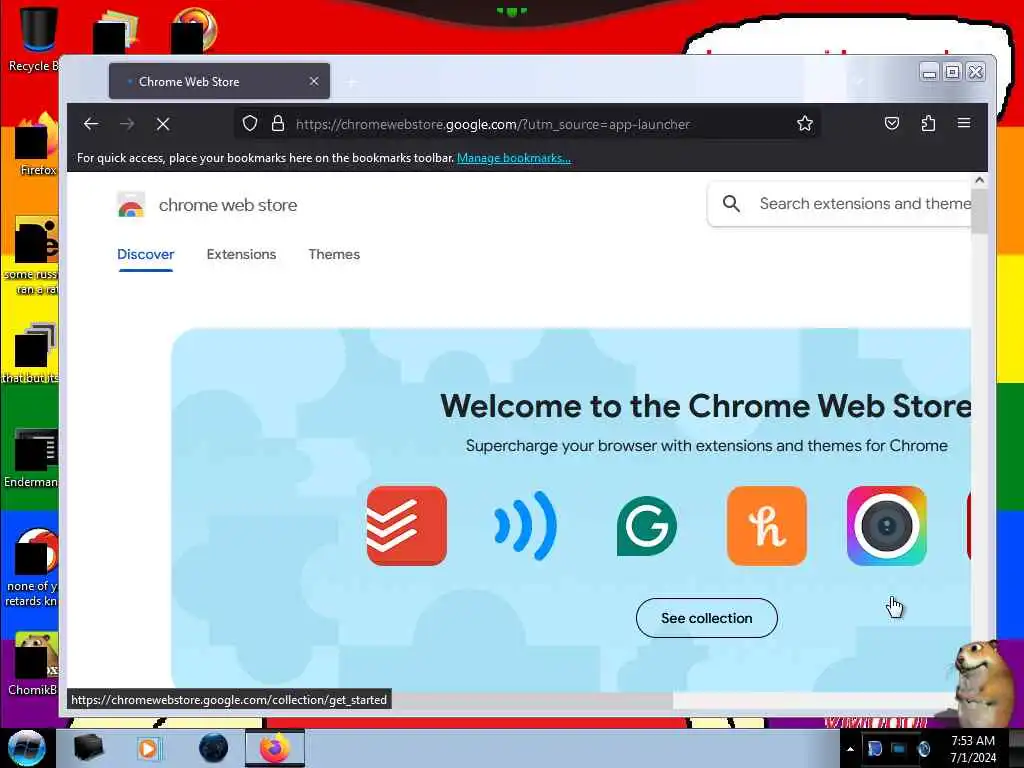Image resolution: width=1024 pixels, height=768 pixels.
Task: Open the orange Honey extension icon
Action: 767,526
